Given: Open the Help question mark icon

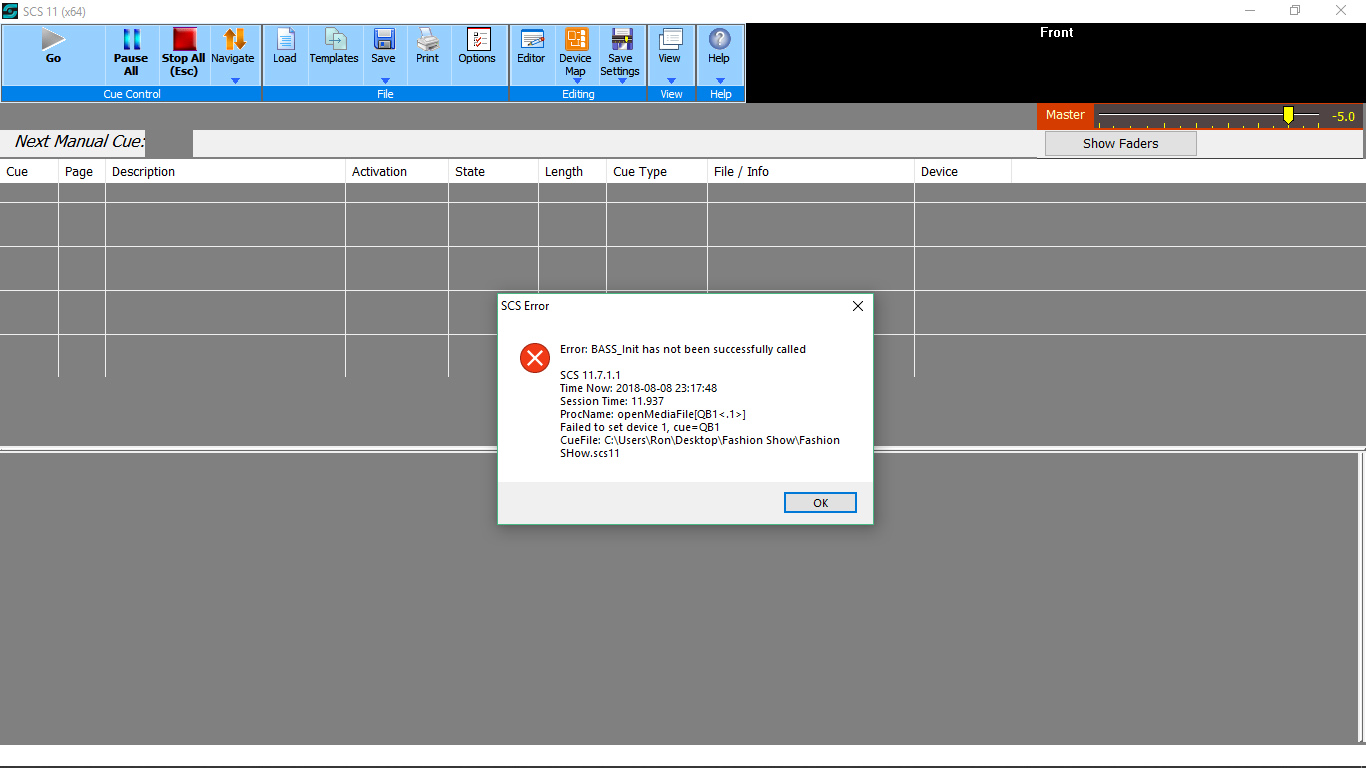Looking at the screenshot, I should [x=719, y=40].
